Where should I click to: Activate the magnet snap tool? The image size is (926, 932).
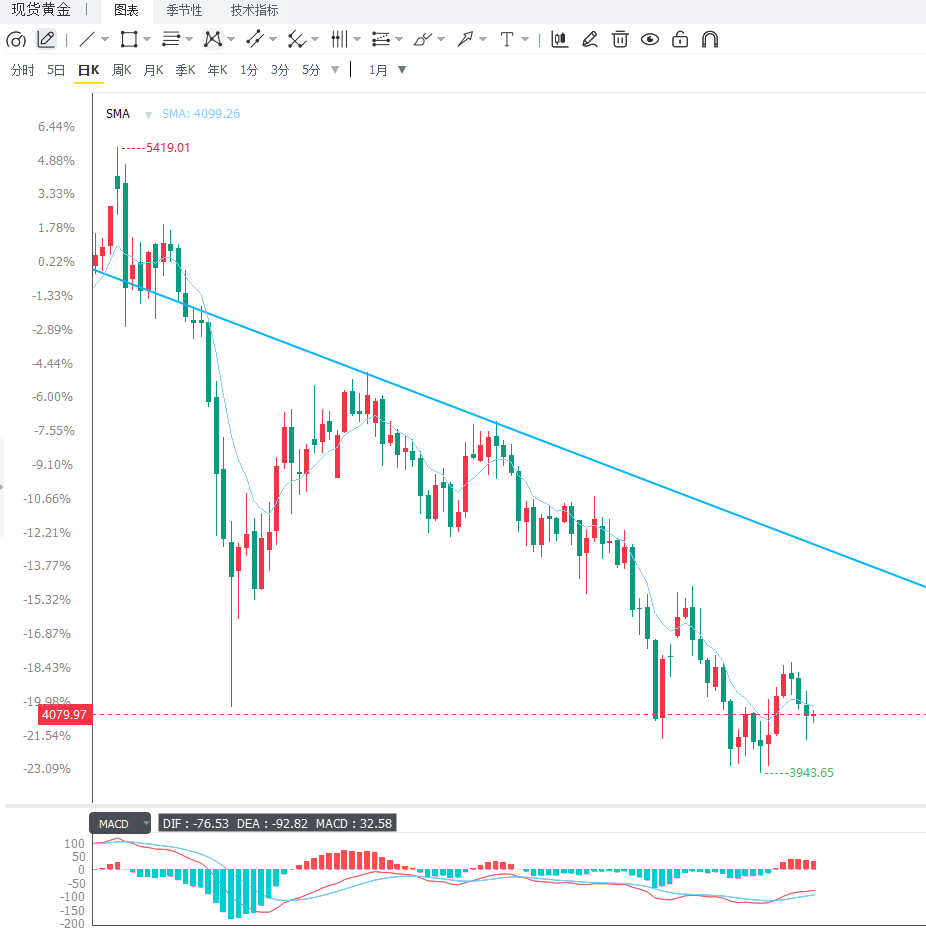pos(710,39)
